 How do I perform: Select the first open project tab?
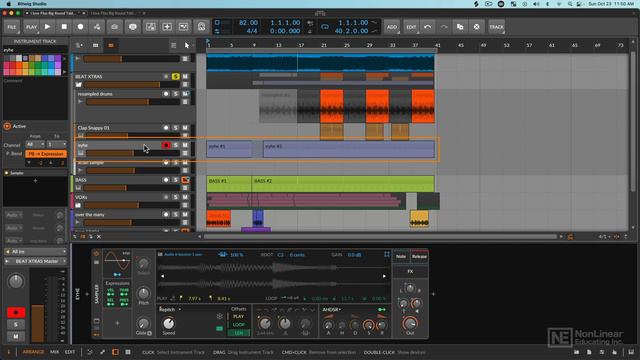point(56,13)
